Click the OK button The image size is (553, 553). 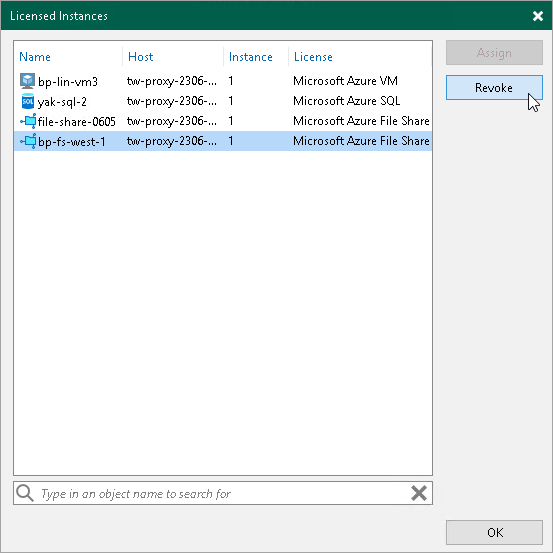494,532
